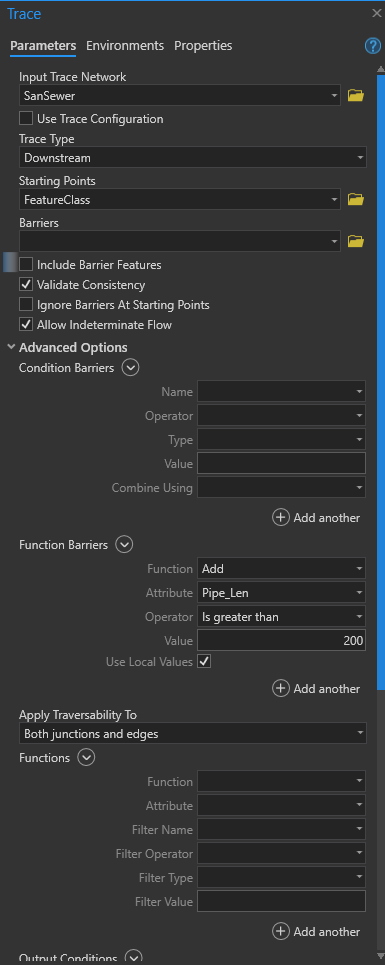Browse for Input Trace Network folder

pos(355,95)
